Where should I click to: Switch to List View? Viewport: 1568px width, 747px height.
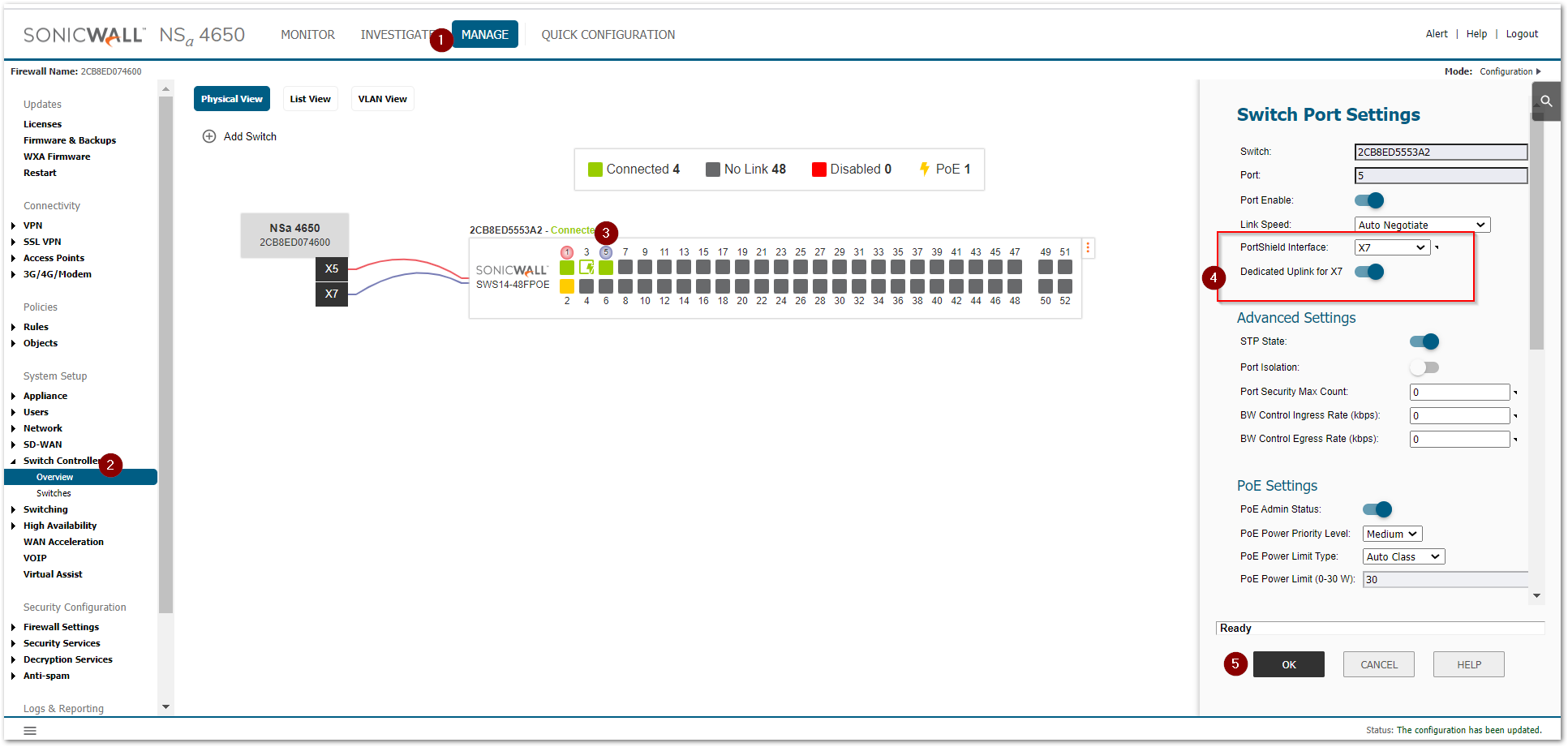coord(311,99)
